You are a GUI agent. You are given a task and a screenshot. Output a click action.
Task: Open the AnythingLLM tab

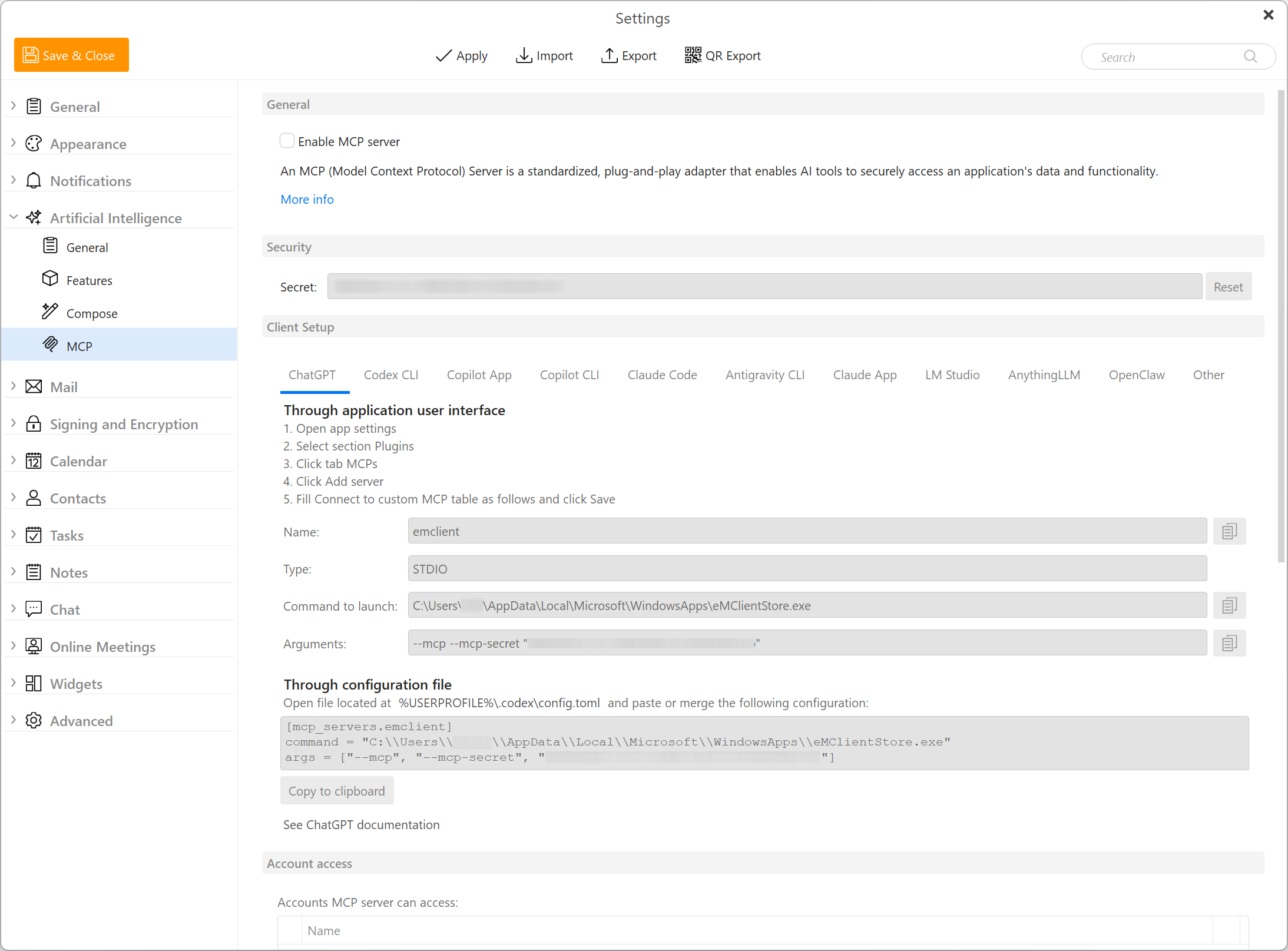1044,375
